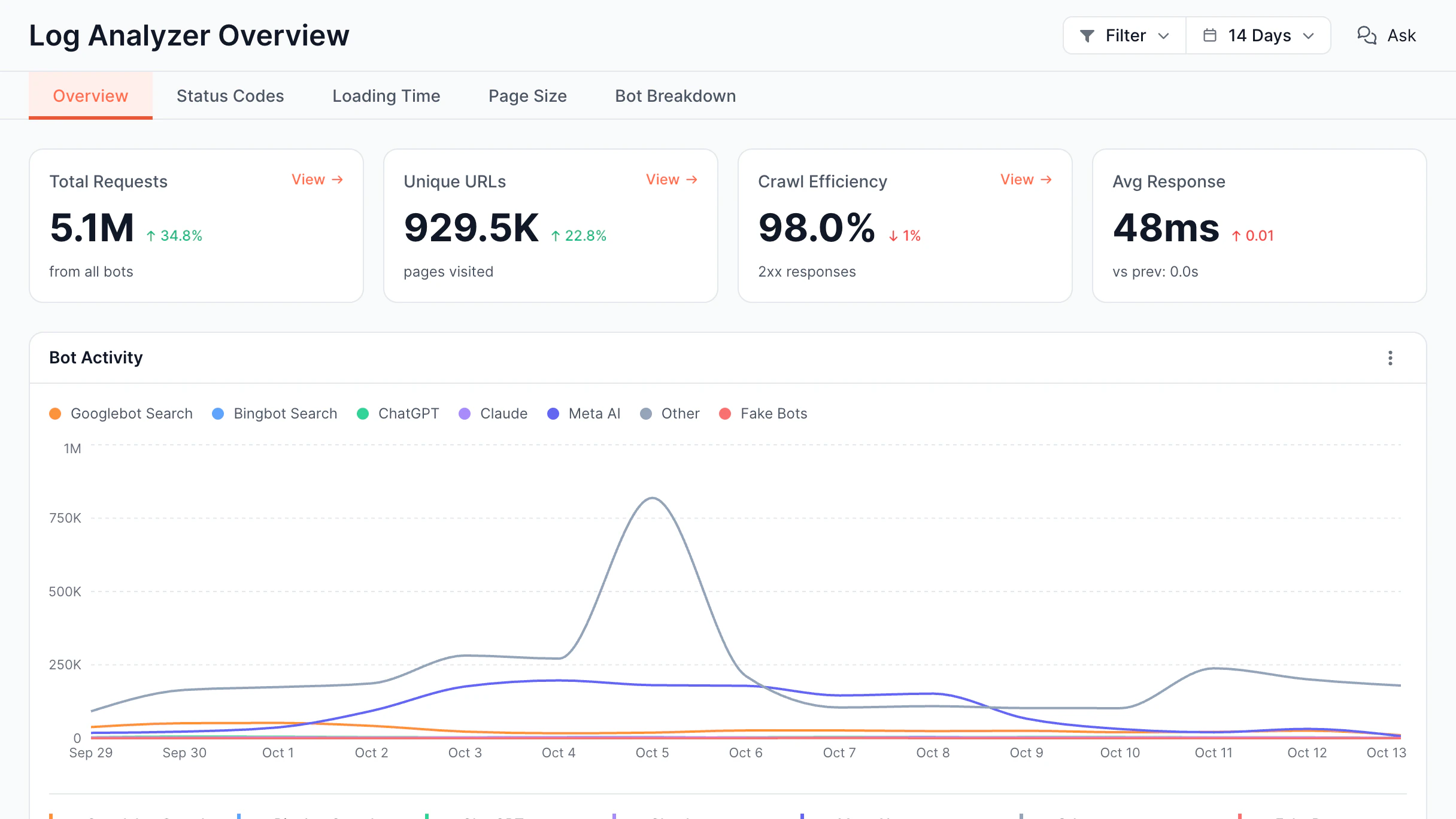
Task: Click '2xx responses' caption
Action: pyautogui.click(x=807, y=272)
